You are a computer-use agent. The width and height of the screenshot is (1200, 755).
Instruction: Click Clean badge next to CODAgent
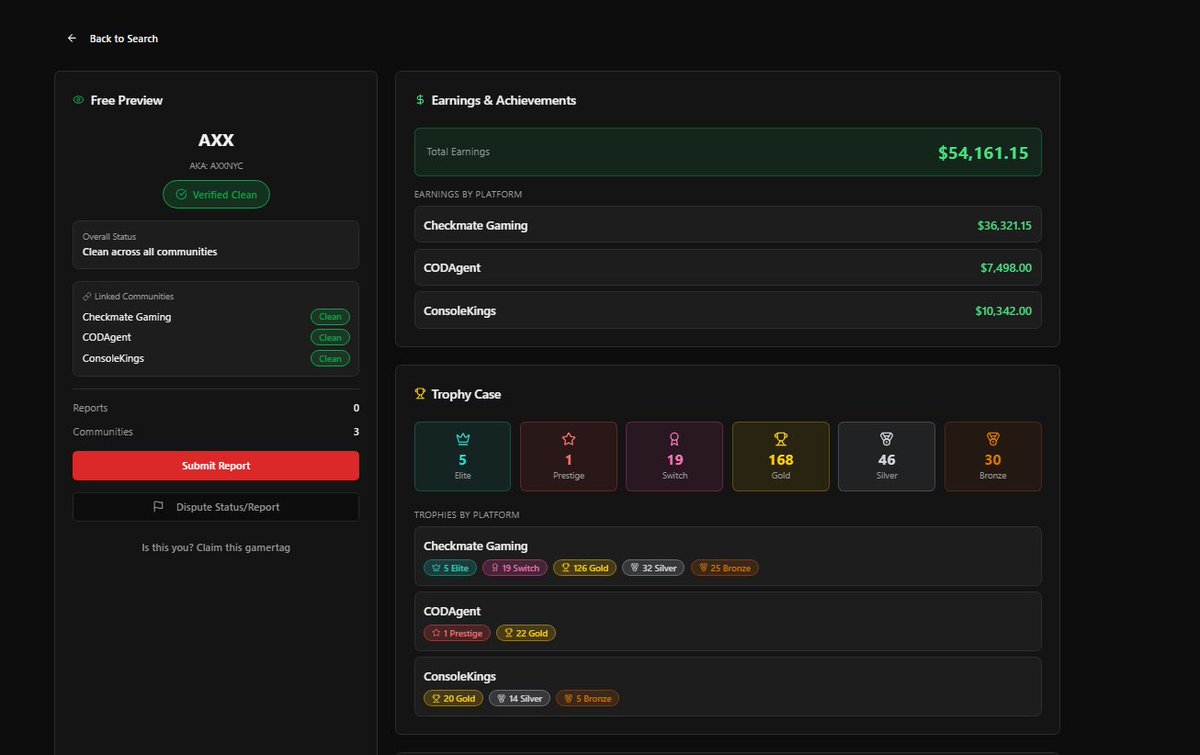tap(330, 338)
